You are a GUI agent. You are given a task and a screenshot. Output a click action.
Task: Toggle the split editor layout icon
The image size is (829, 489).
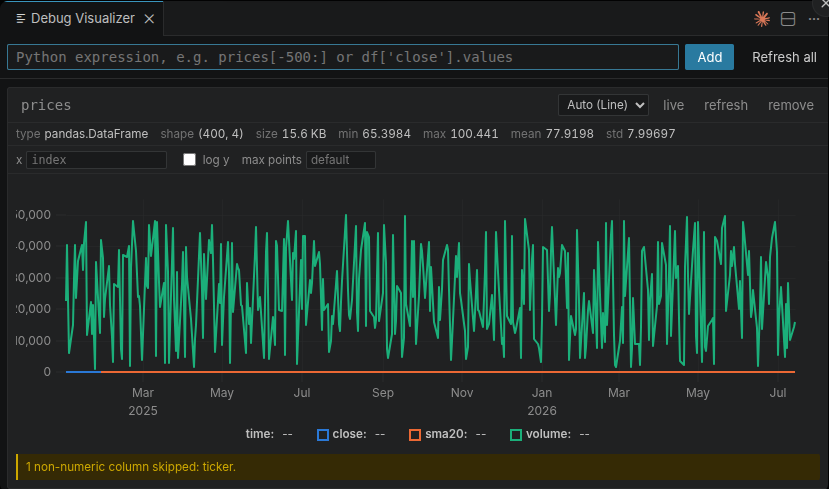[x=788, y=19]
